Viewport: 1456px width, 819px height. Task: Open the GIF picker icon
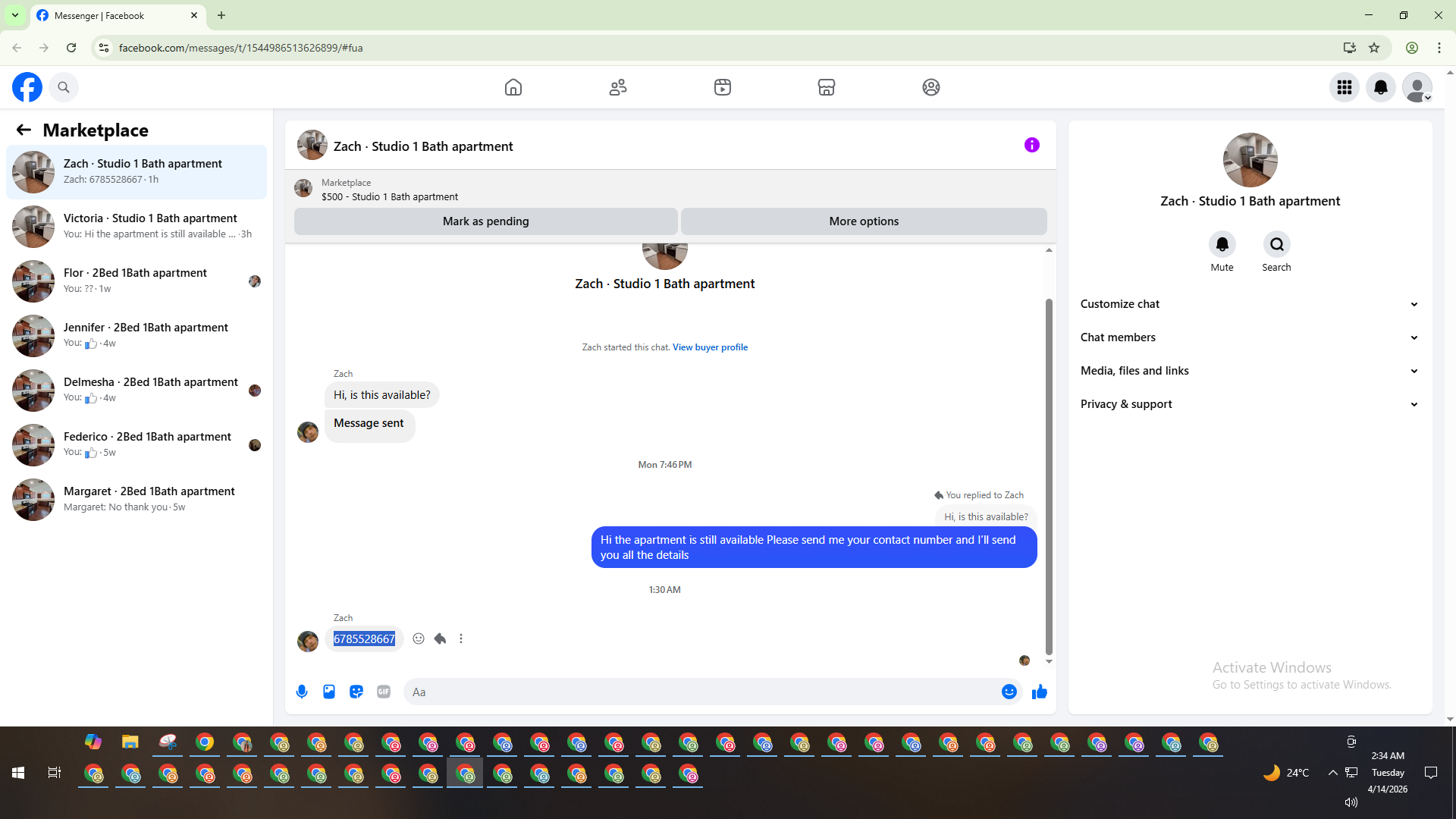[x=384, y=692]
